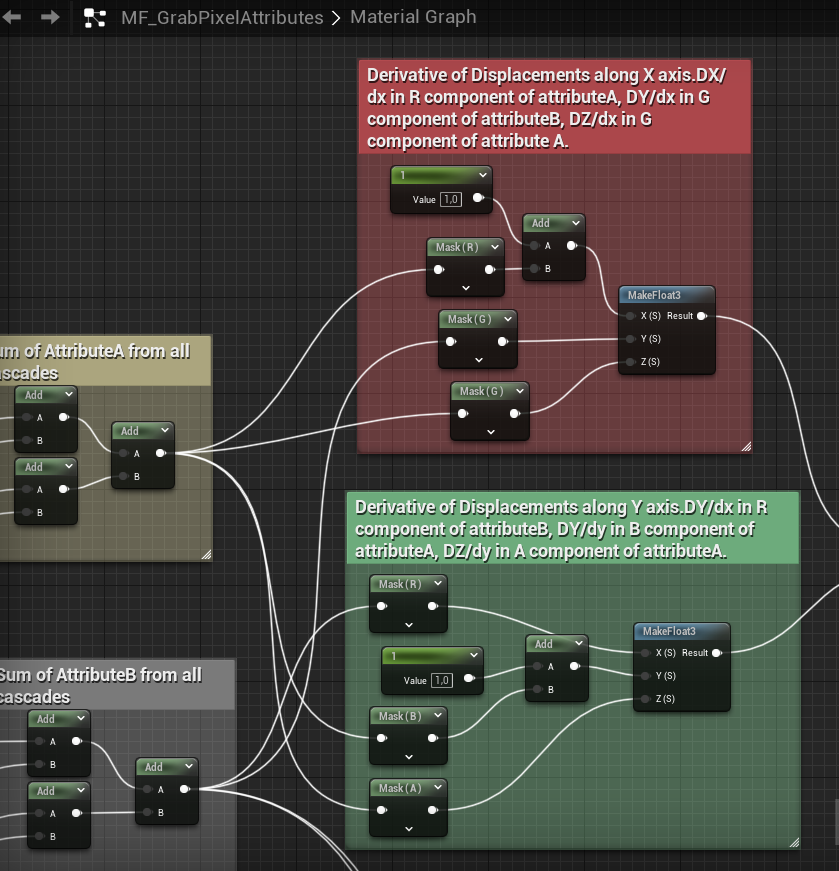This screenshot has width=839, height=871.
Task: Expand the Mask (R) node preview in red comment
Action: click(465, 288)
